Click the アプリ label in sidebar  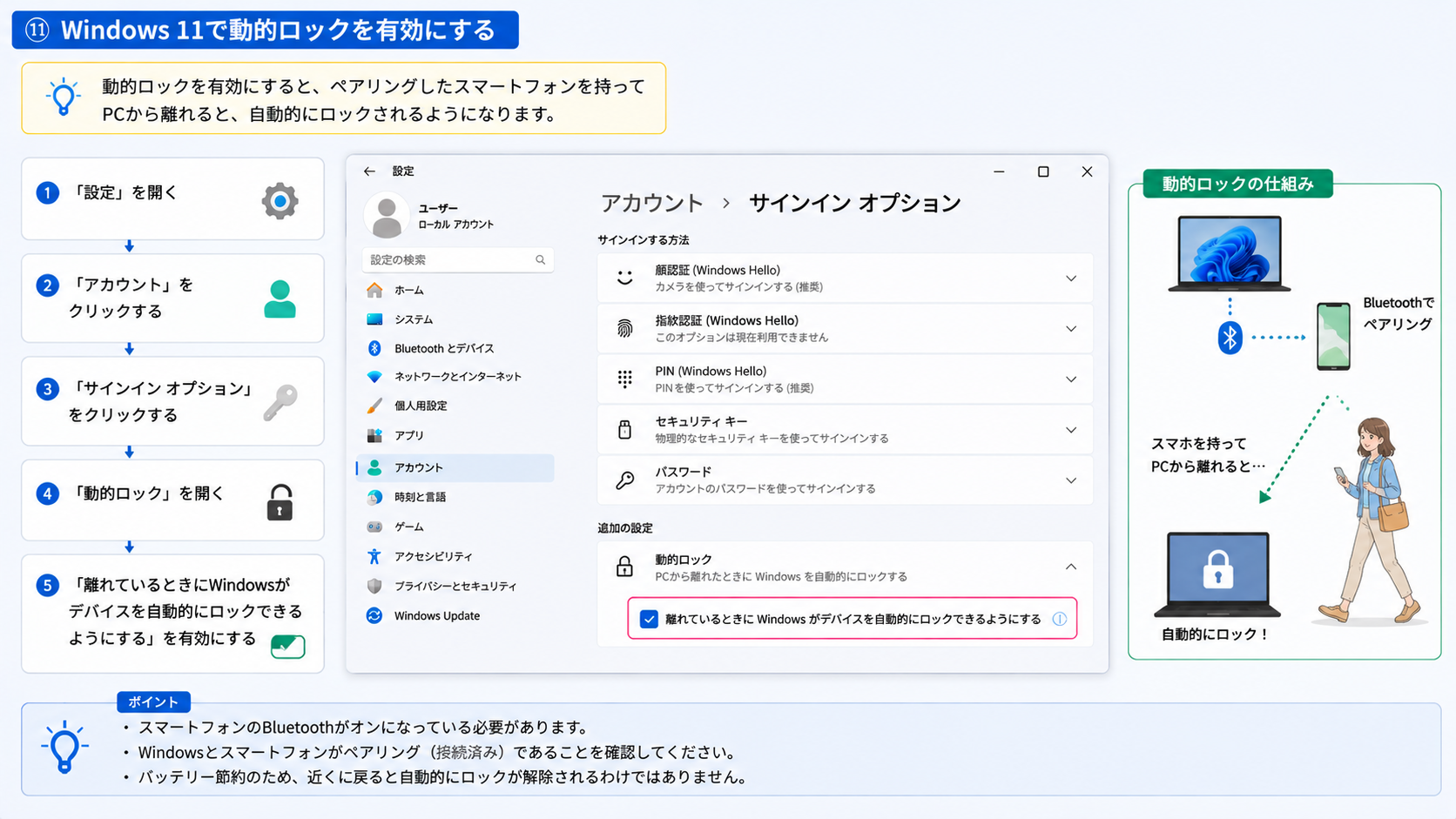coord(409,435)
